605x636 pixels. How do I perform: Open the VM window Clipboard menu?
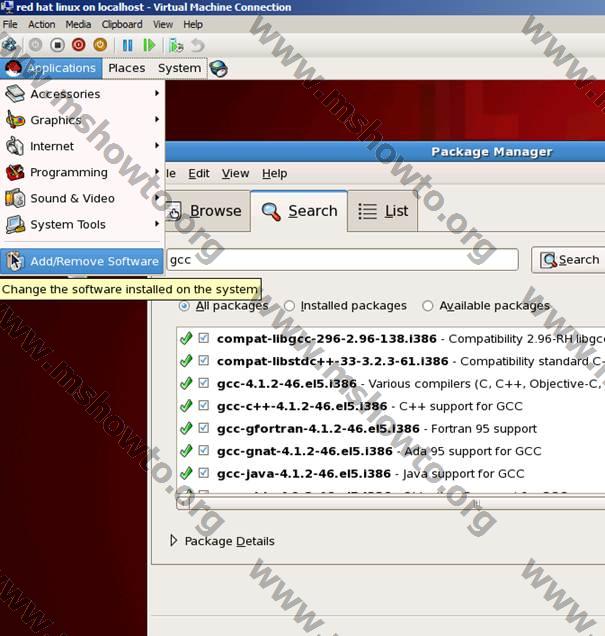pos(122,24)
